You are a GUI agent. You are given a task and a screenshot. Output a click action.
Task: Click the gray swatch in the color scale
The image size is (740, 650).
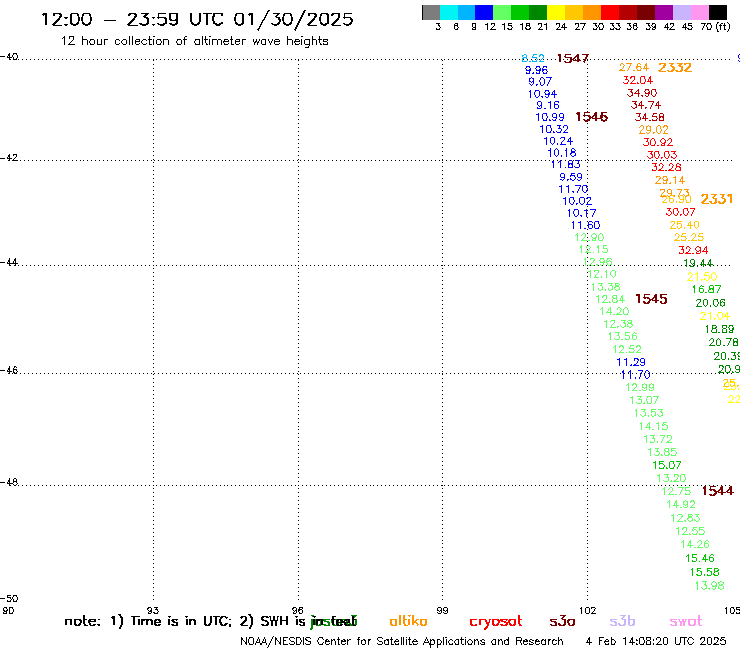coord(431,12)
